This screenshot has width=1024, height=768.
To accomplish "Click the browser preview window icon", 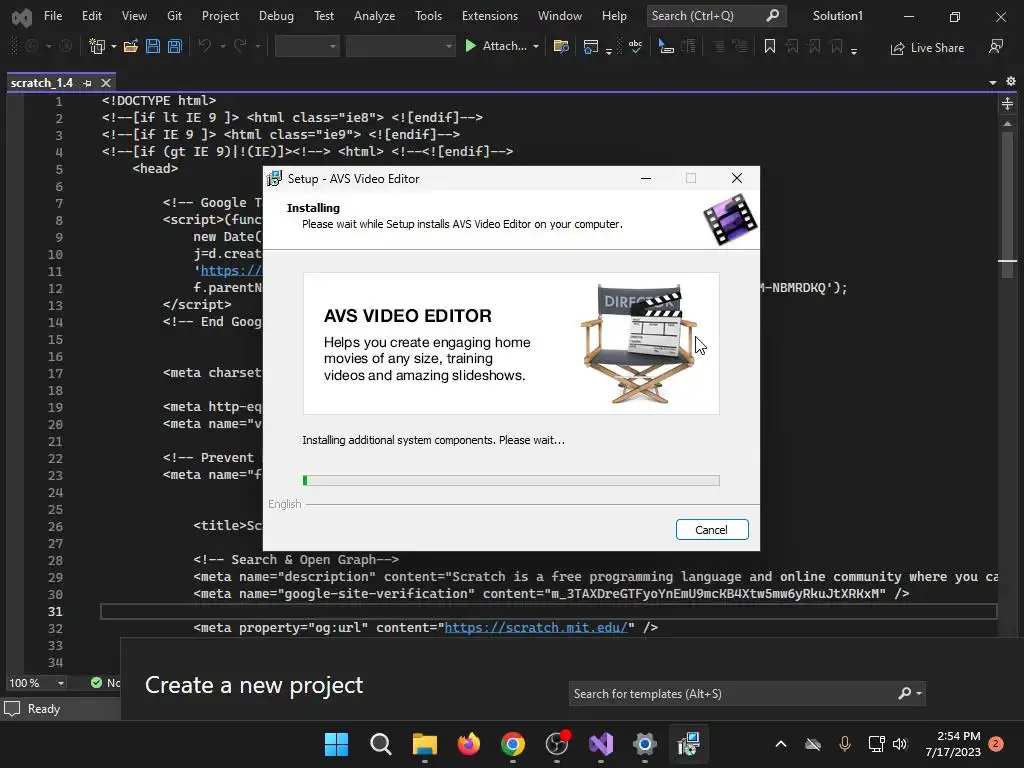I will pyautogui.click(x=590, y=46).
